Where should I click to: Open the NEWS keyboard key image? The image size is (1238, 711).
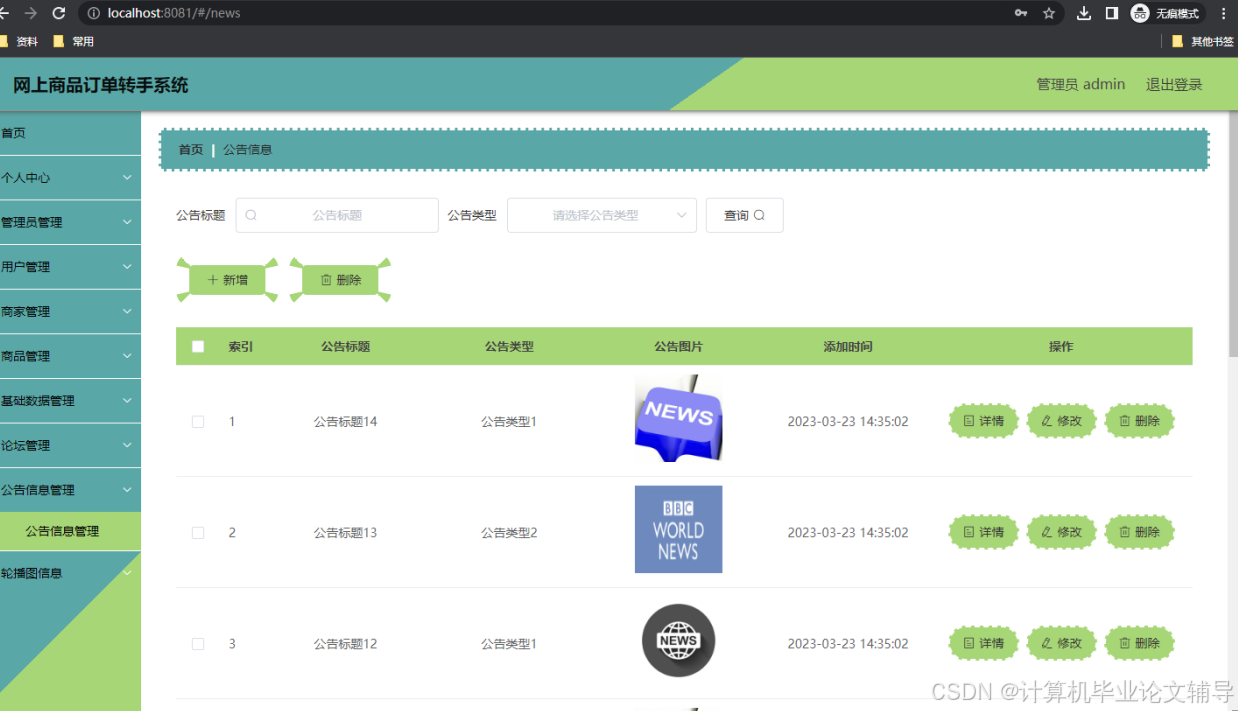[678, 418]
